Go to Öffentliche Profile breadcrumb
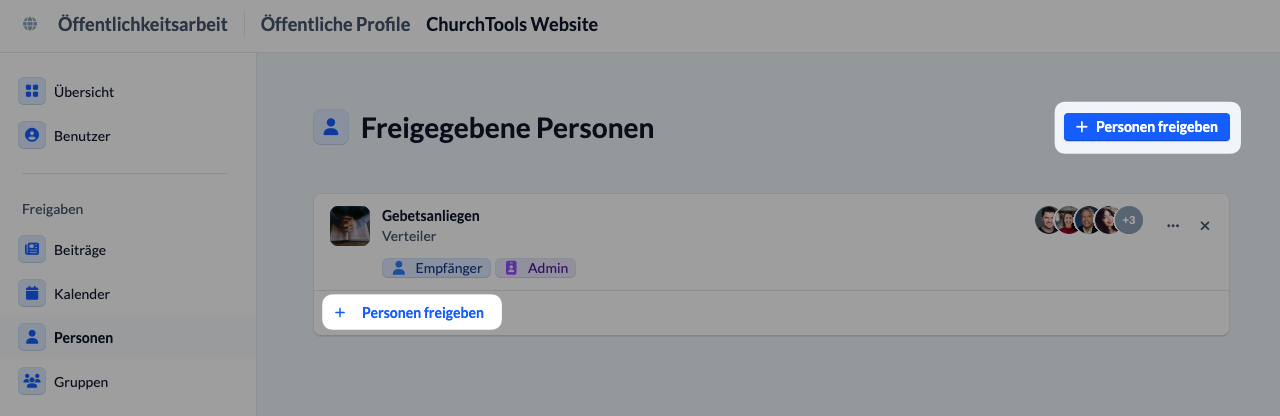Screen dimensions: 1280x416 (335, 24)
